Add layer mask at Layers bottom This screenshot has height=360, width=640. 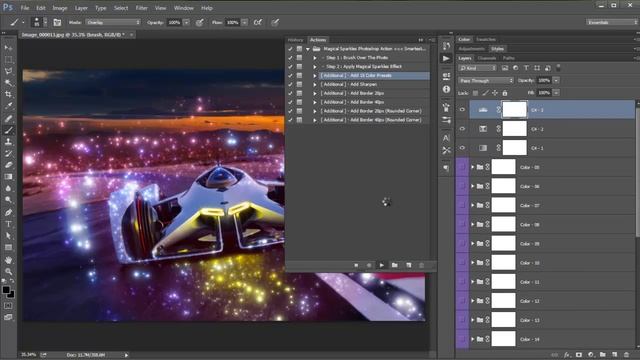tap(579, 355)
